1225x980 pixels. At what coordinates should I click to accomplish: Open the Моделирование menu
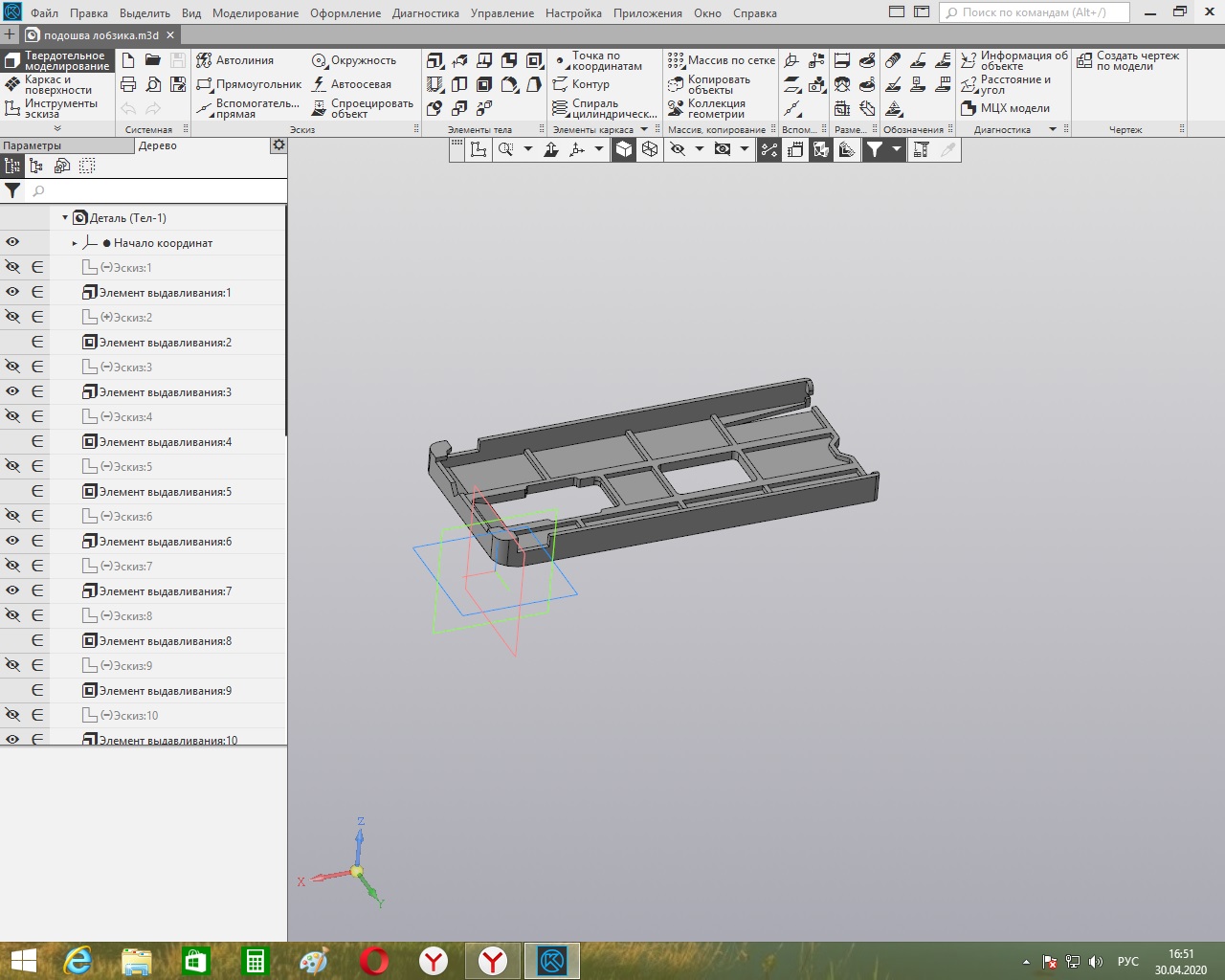coord(256,13)
